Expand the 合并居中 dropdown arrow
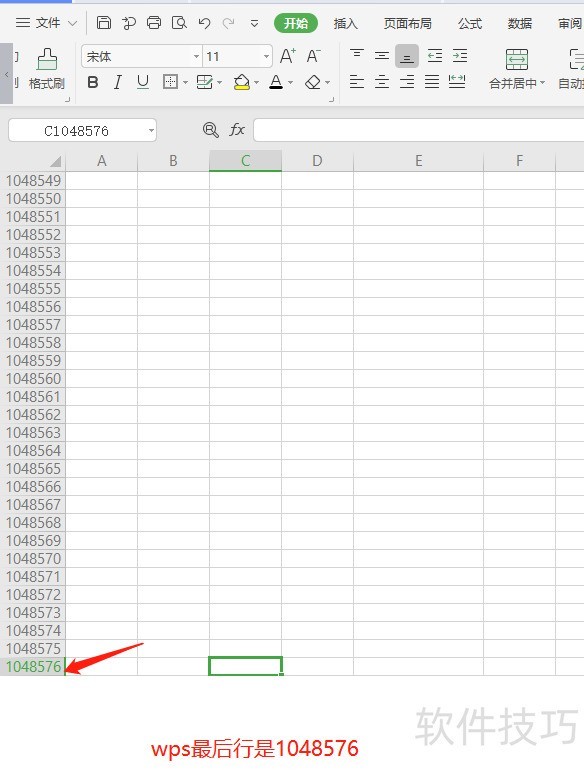 (x=542, y=83)
